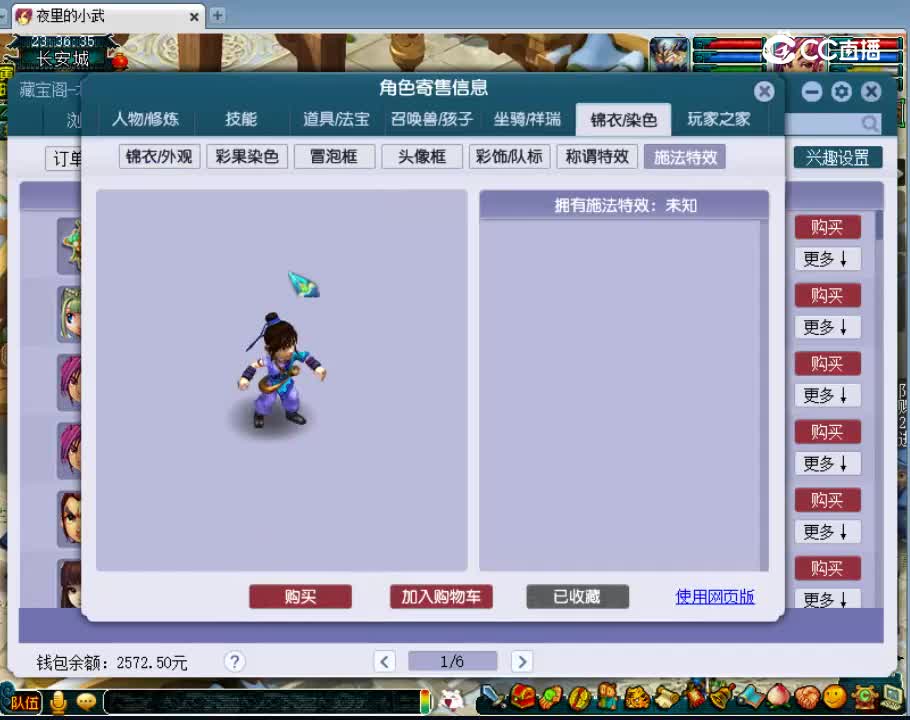Open the bear doll pet icon

pyautogui.click(x=607, y=696)
